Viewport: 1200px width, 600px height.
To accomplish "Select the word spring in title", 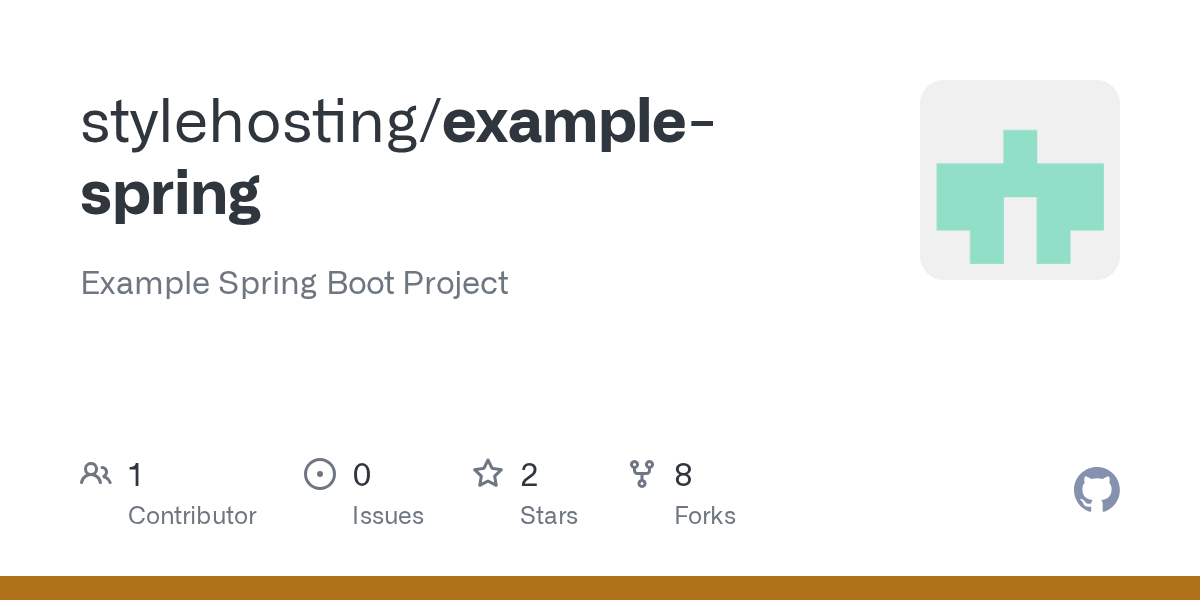I will point(171,194).
